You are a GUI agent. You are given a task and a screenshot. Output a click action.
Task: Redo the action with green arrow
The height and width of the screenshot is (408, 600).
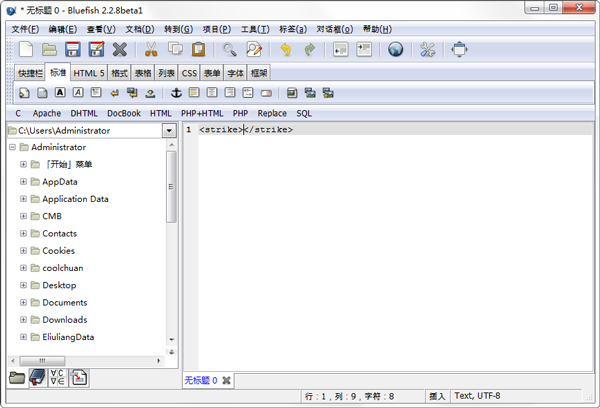[310, 49]
